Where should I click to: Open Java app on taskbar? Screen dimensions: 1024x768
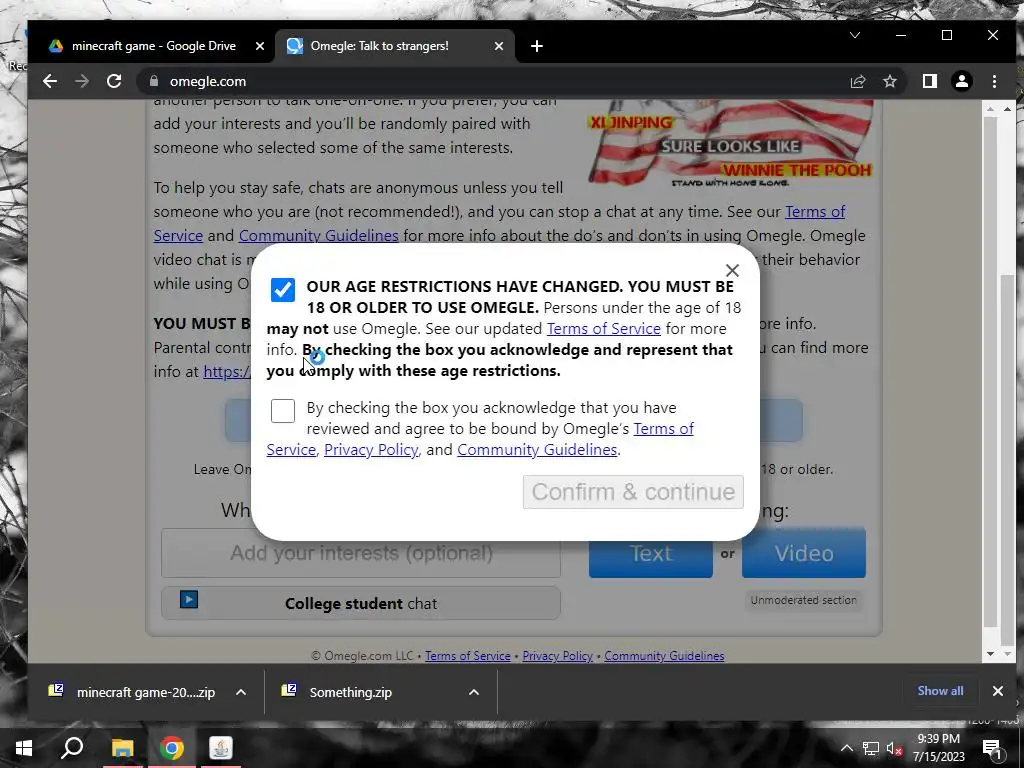click(221, 748)
